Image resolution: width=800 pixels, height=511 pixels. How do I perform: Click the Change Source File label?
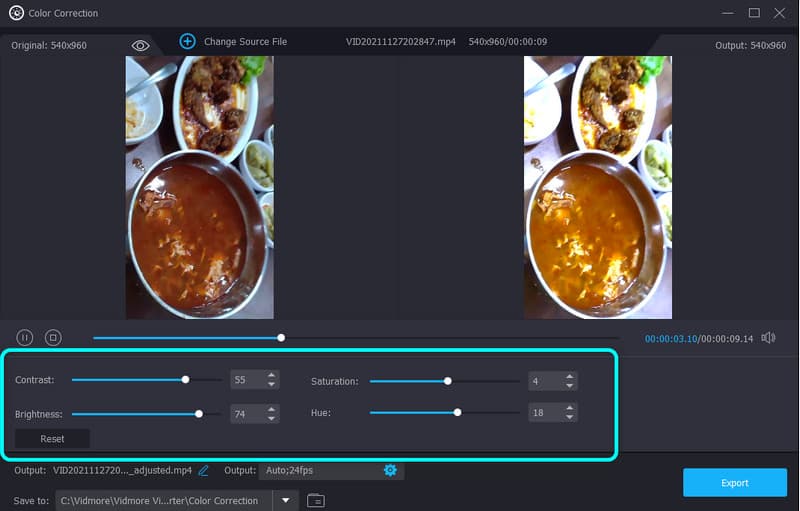pyautogui.click(x=245, y=42)
